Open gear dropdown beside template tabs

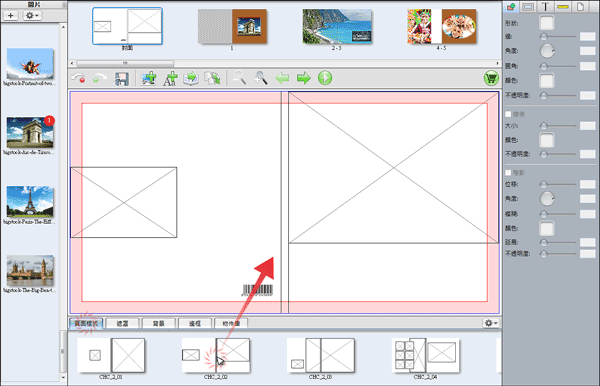pyautogui.click(x=491, y=323)
